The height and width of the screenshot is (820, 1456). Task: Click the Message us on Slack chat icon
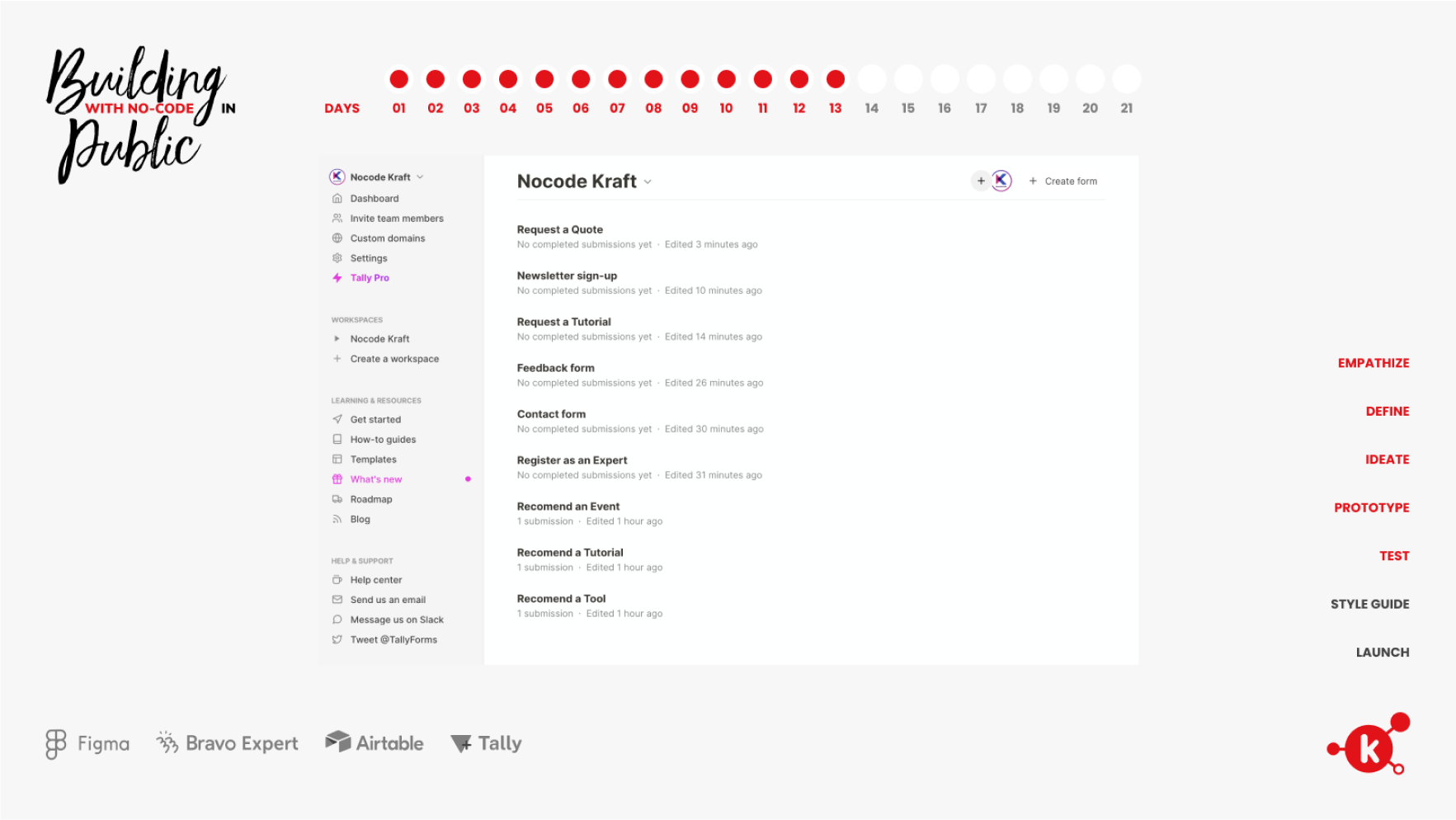pyautogui.click(x=337, y=620)
